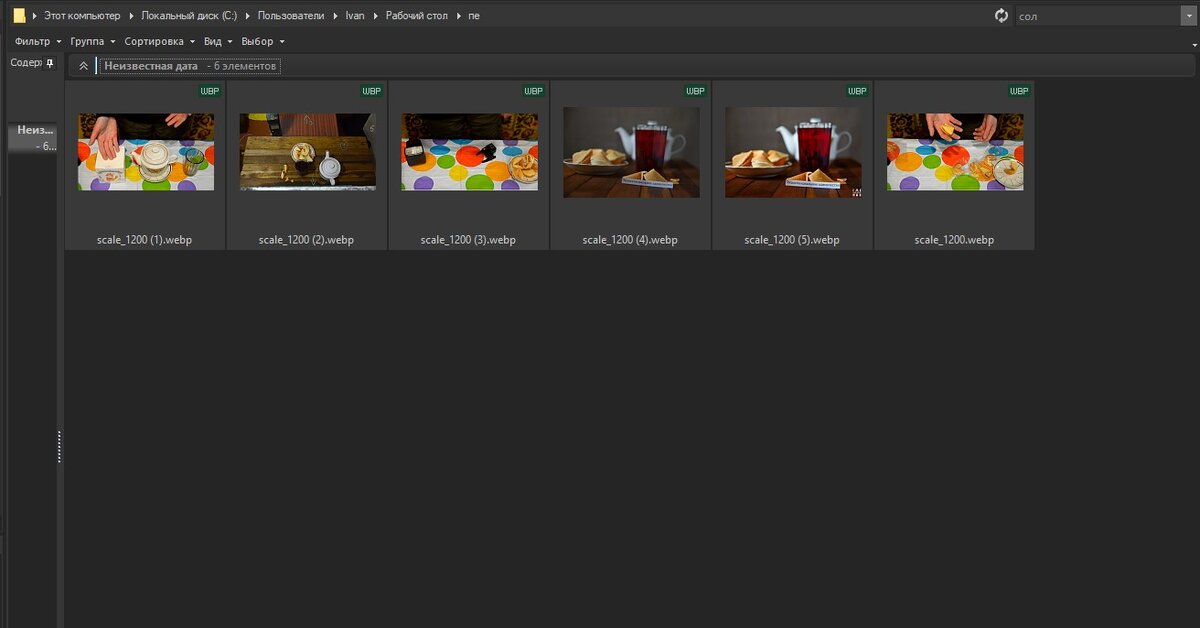1200x628 pixels.
Task: Click the file name scale_1200 (3).webp
Action: tap(469, 240)
